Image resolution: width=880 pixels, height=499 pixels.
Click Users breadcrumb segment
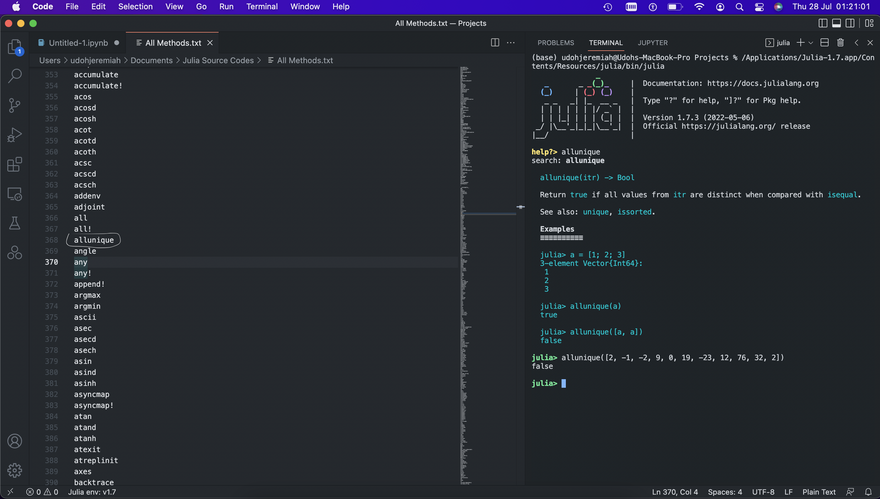pyautogui.click(x=49, y=61)
